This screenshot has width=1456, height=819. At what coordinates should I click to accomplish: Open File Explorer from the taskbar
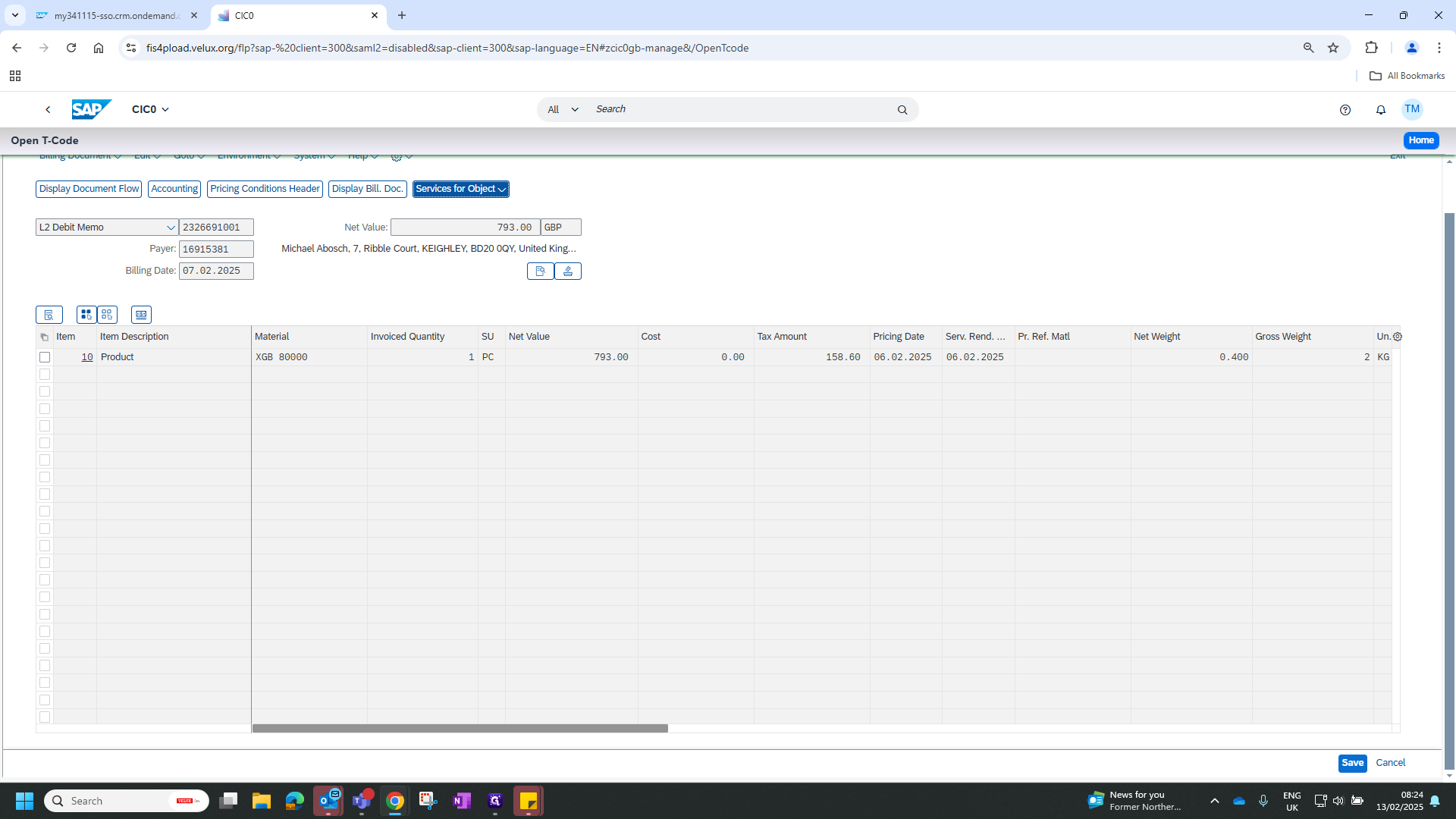pos(262,801)
